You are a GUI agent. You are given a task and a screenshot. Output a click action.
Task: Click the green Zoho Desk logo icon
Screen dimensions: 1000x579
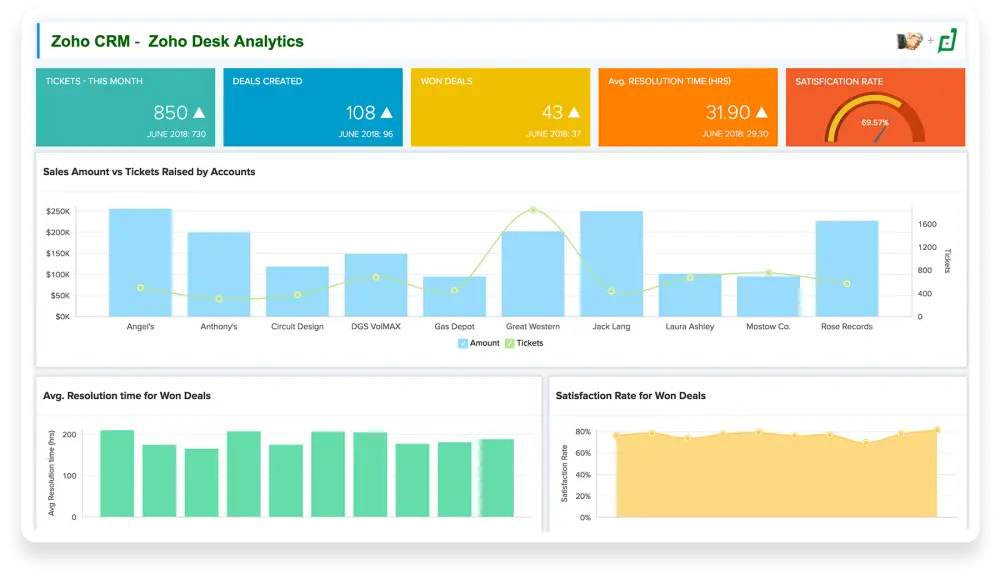(x=947, y=41)
